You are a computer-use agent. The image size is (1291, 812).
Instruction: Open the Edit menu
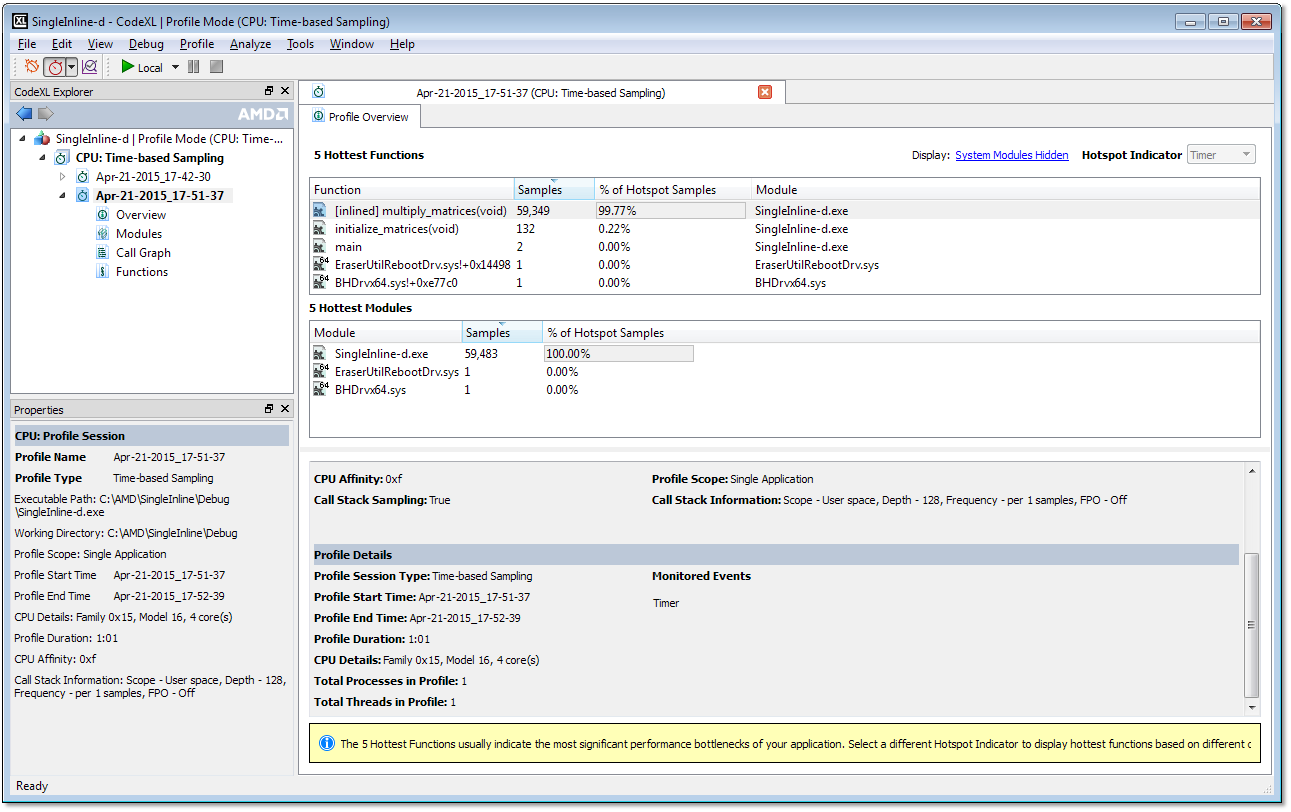tap(62, 44)
